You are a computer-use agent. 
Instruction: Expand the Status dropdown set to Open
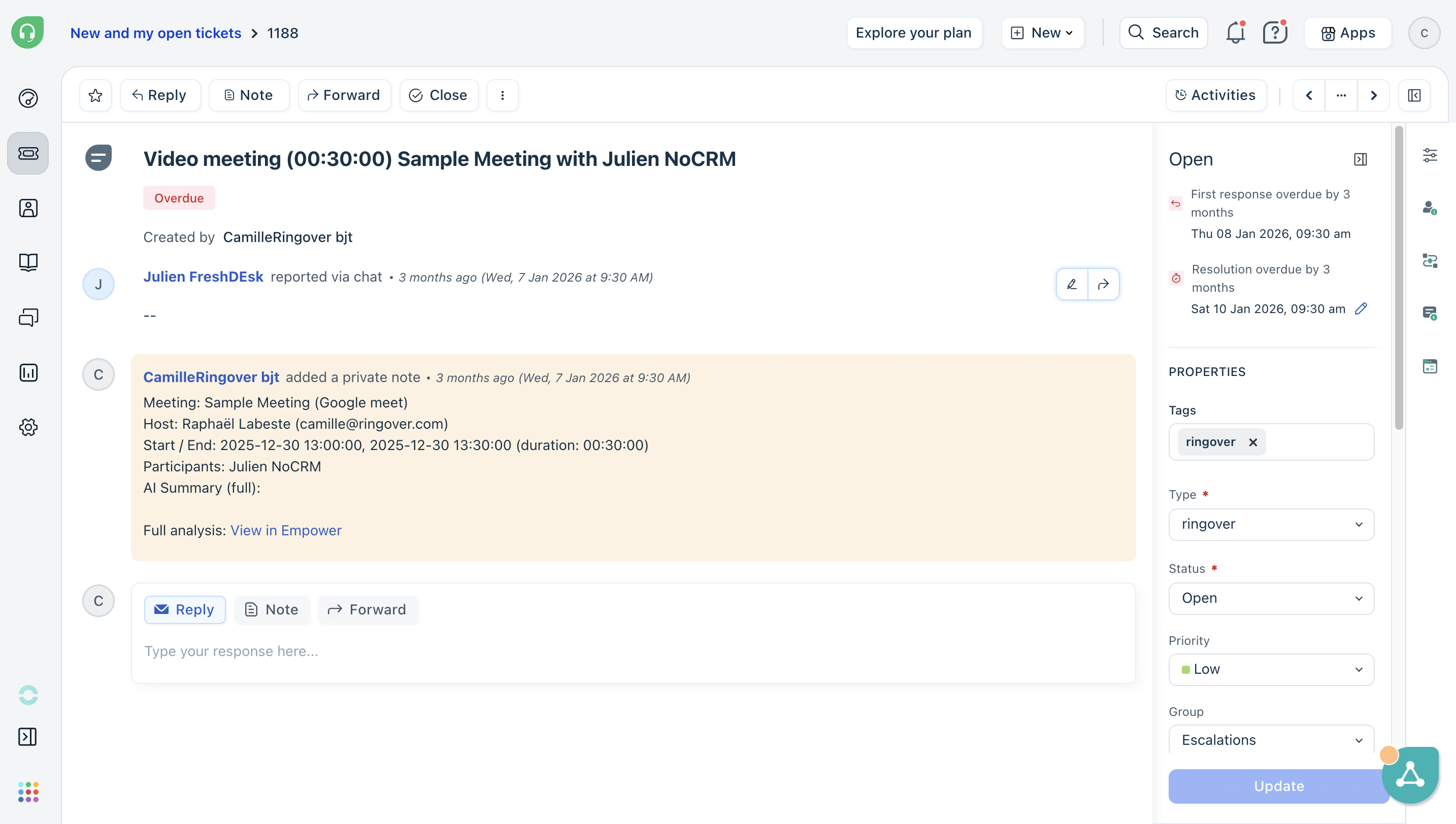click(x=1271, y=598)
